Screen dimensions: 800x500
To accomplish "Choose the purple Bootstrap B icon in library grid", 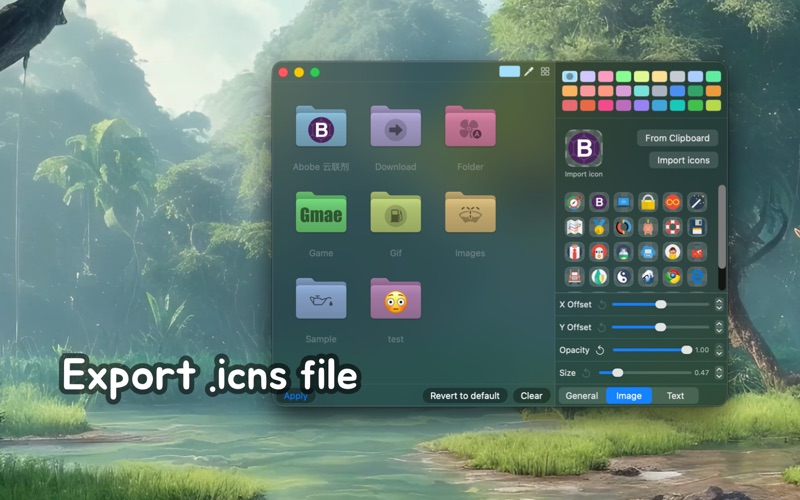I will 599,203.
